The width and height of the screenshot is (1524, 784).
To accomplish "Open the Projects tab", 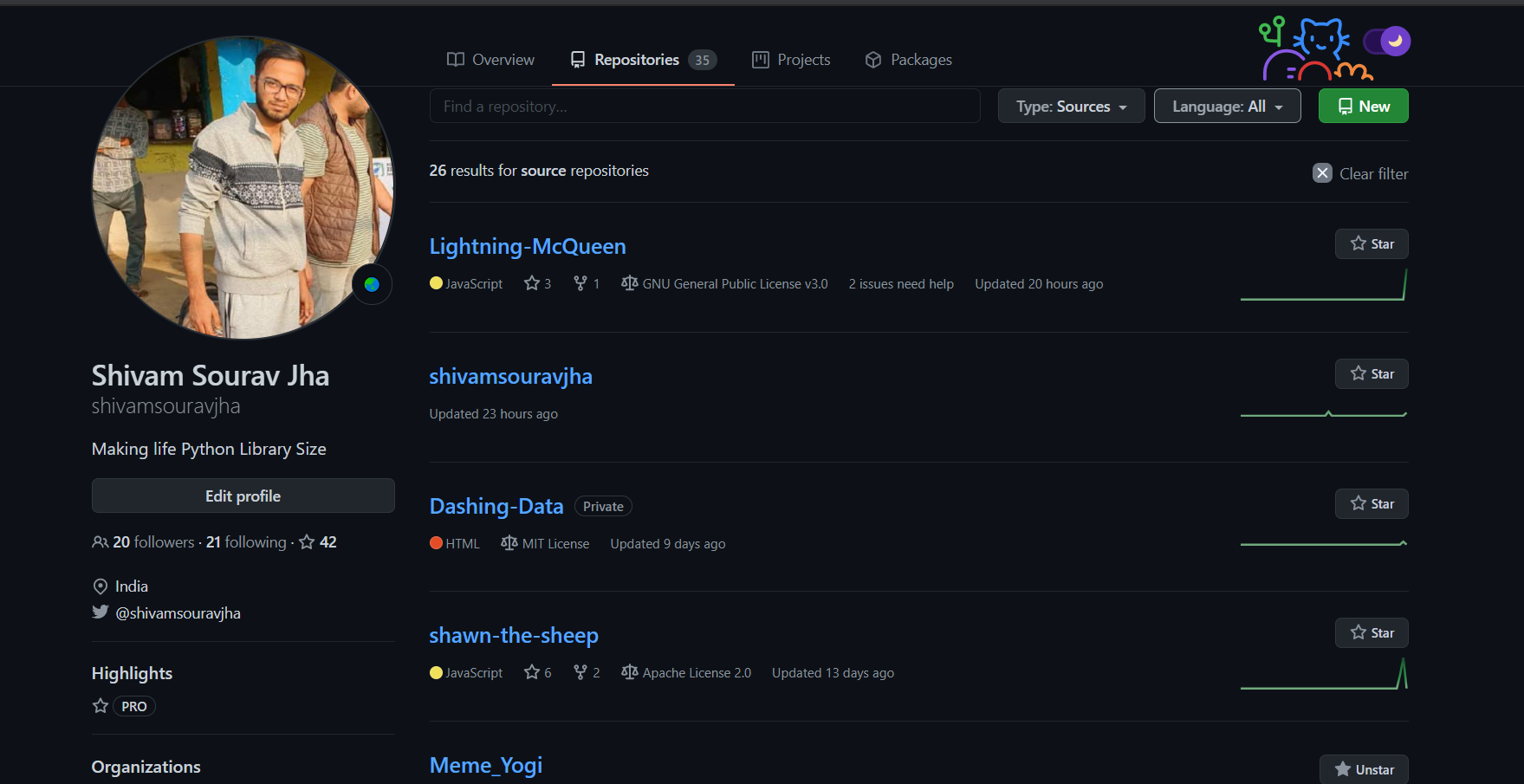I will pyautogui.click(x=791, y=60).
